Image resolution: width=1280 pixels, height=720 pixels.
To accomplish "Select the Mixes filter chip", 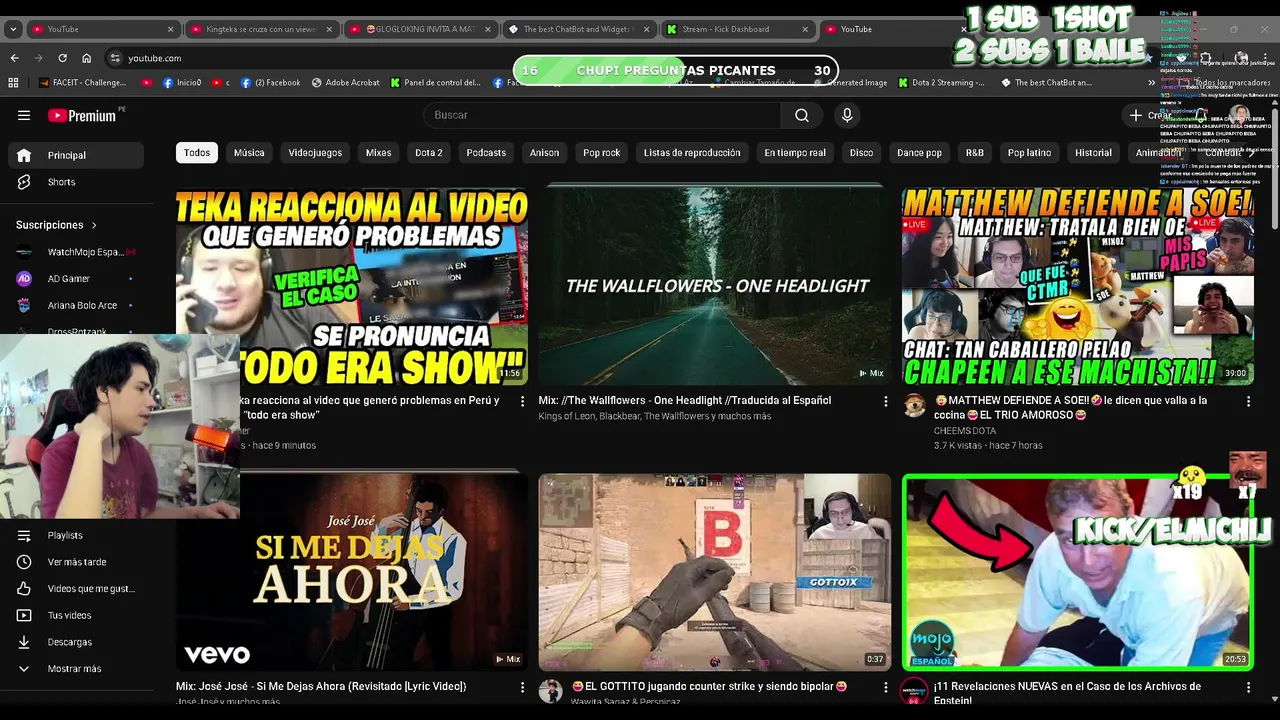I will point(378,153).
